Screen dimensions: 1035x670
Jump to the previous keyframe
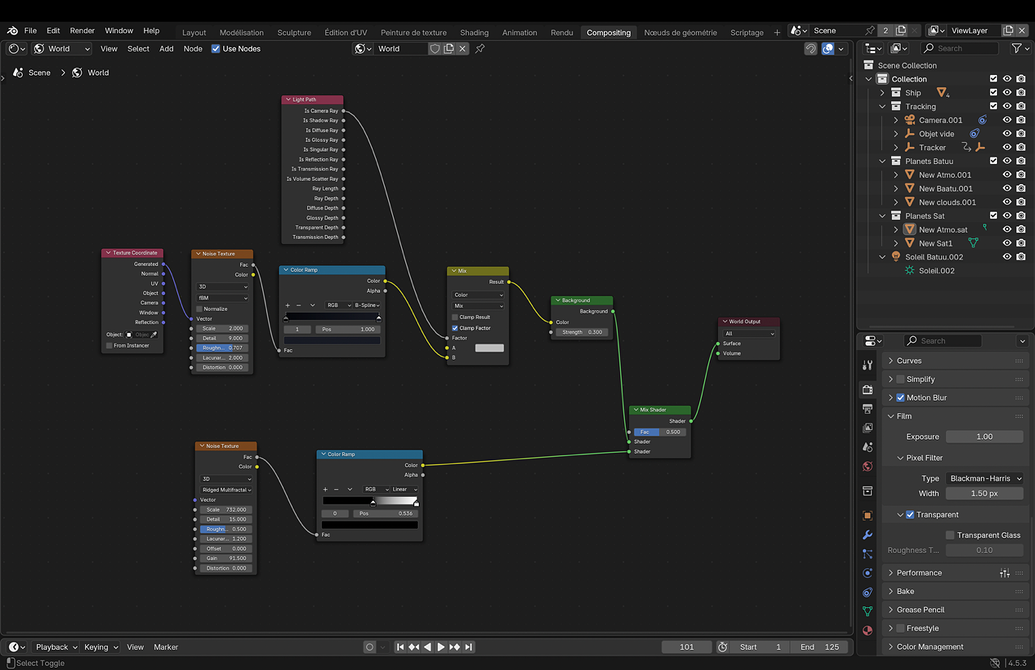[x=414, y=647]
